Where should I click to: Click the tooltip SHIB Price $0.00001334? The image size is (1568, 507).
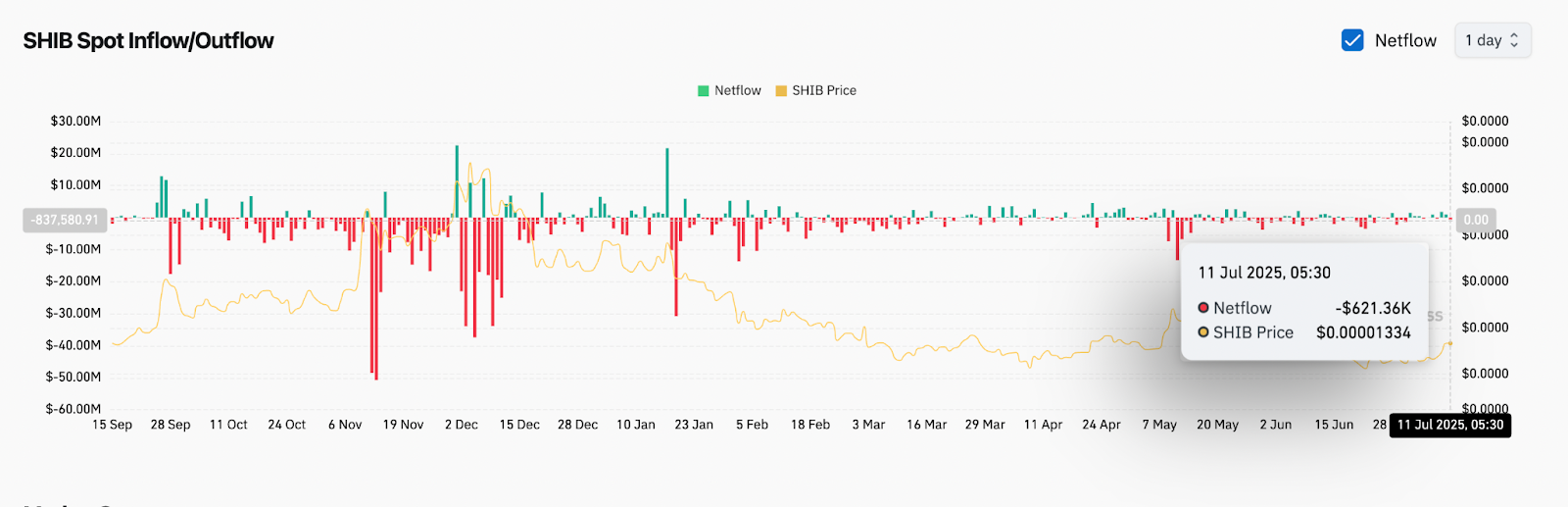(1363, 332)
